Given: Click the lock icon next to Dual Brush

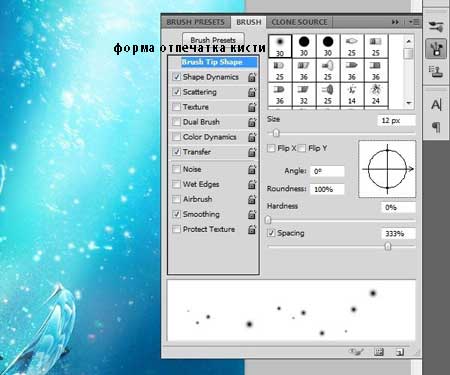Looking at the screenshot, I should pyautogui.click(x=252, y=122).
